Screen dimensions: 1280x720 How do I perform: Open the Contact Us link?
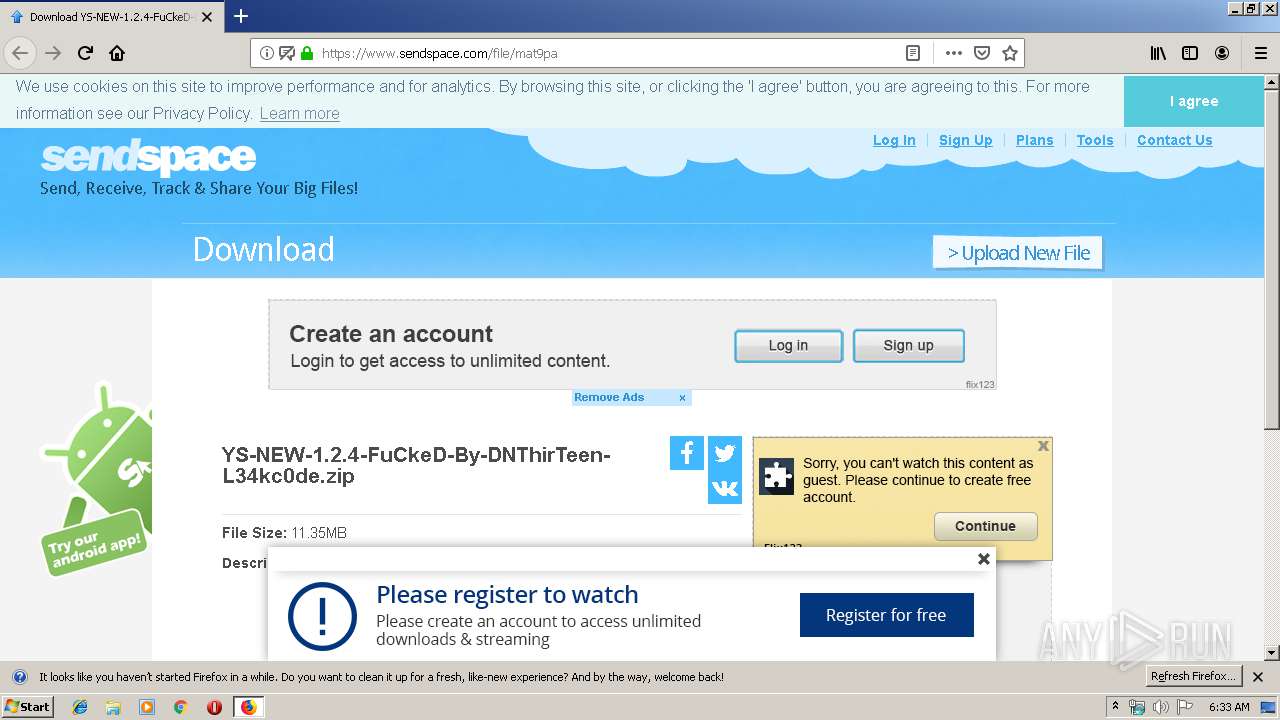coord(1175,140)
